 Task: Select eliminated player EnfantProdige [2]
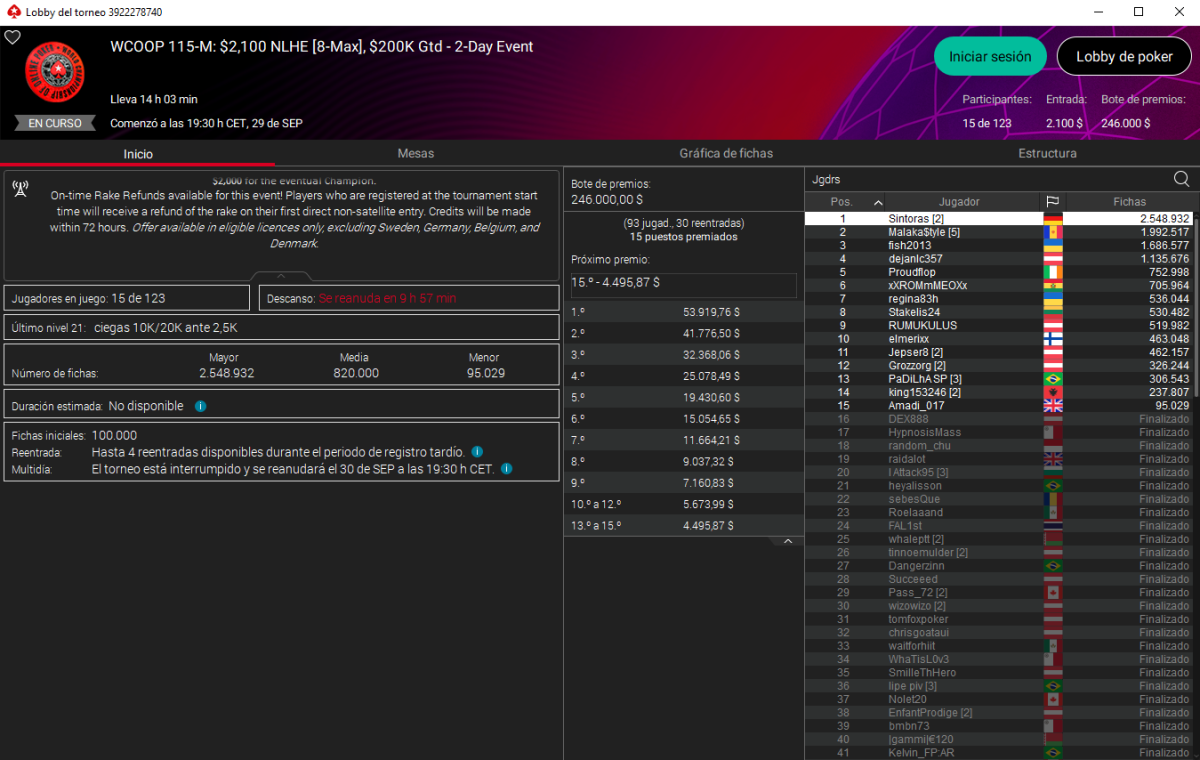999,713
